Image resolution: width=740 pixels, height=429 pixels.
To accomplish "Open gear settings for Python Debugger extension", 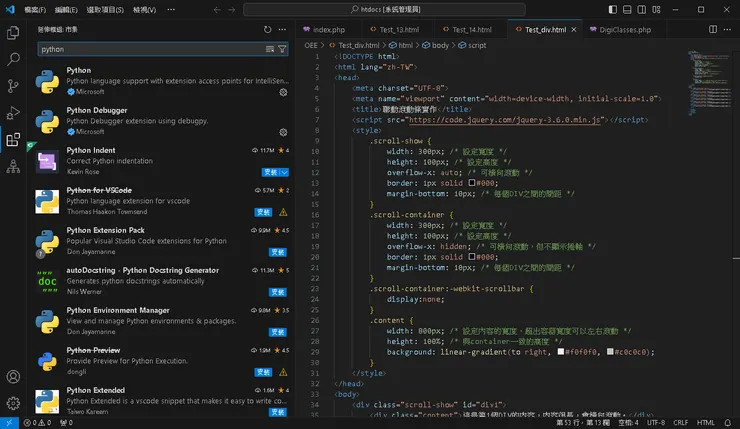I will click(283, 131).
